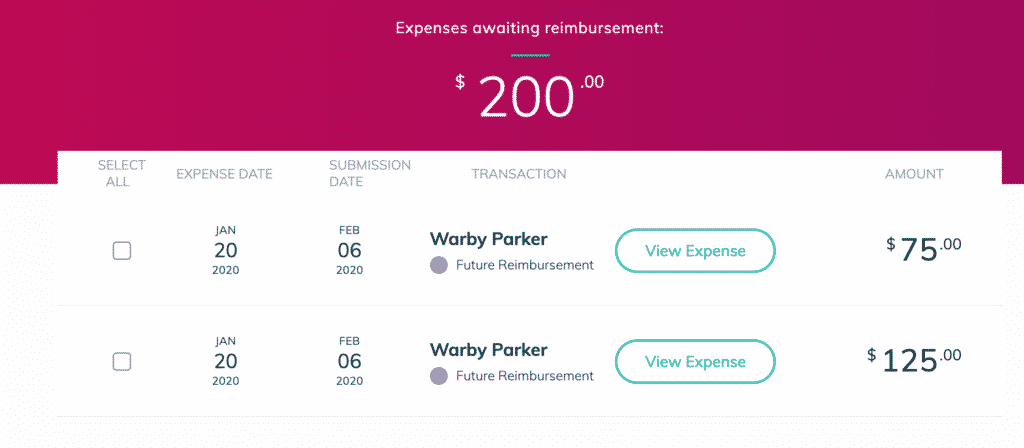The height and width of the screenshot is (448, 1024).
Task: Click the purple status dot in the $75.00 row
Action: pos(439,265)
